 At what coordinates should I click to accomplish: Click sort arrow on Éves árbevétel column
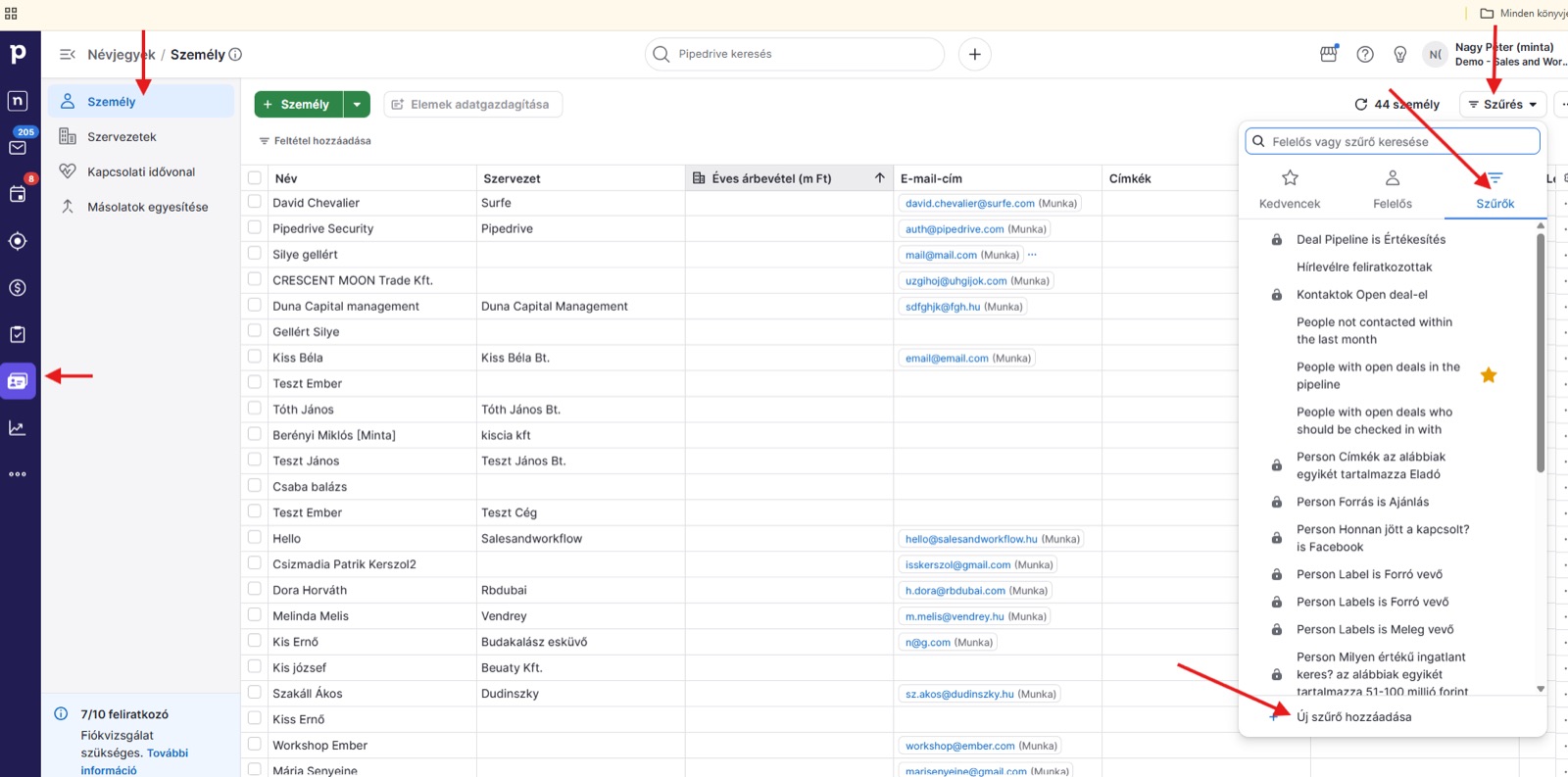pyautogui.click(x=879, y=178)
